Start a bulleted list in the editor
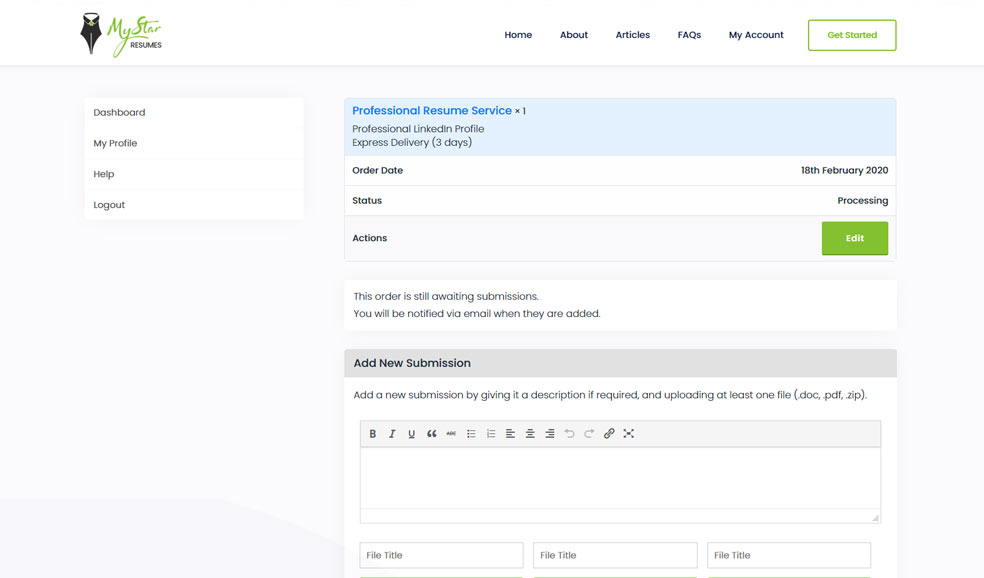The width and height of the screenshot is (984, 578). [x=471, y=434]
